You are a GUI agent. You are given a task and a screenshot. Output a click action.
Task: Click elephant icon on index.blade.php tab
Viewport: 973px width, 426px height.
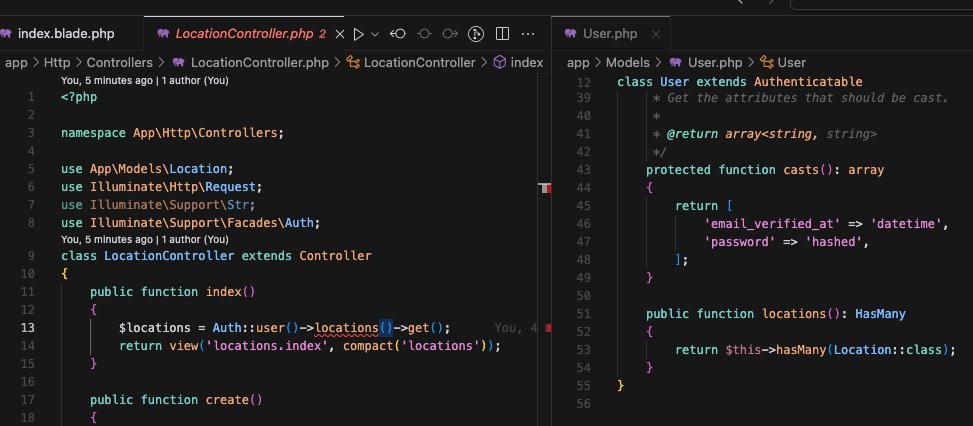coord(6,34)
